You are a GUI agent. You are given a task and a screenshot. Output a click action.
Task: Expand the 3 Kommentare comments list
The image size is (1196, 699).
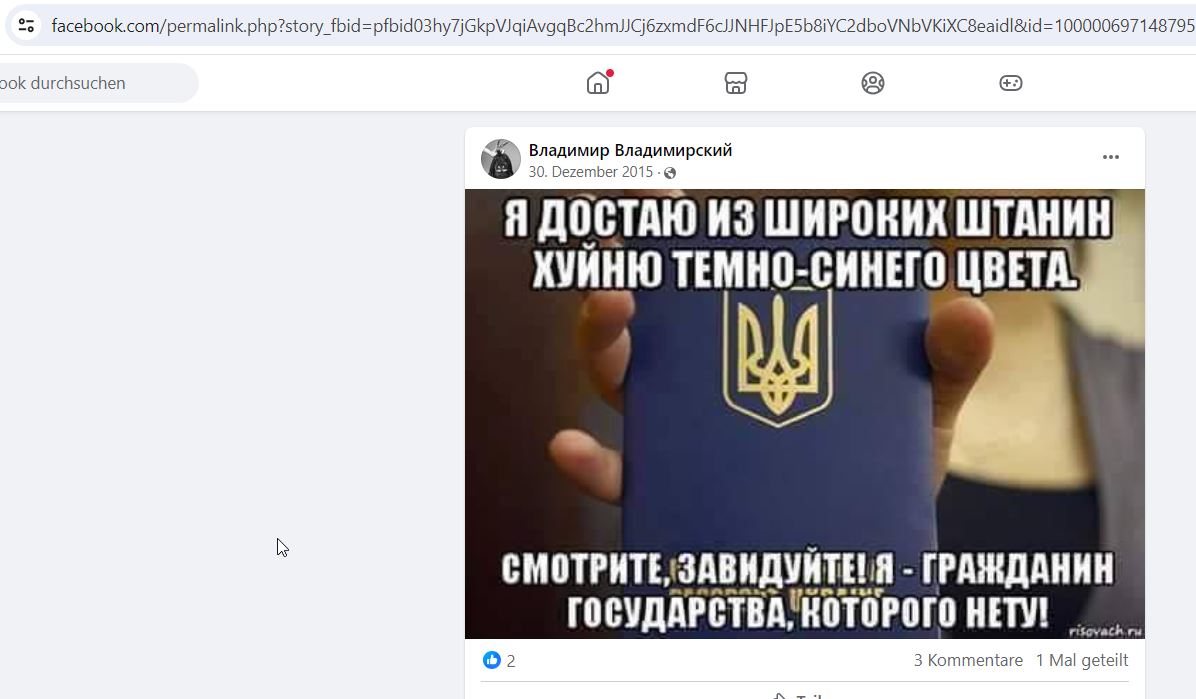[968, 660]
